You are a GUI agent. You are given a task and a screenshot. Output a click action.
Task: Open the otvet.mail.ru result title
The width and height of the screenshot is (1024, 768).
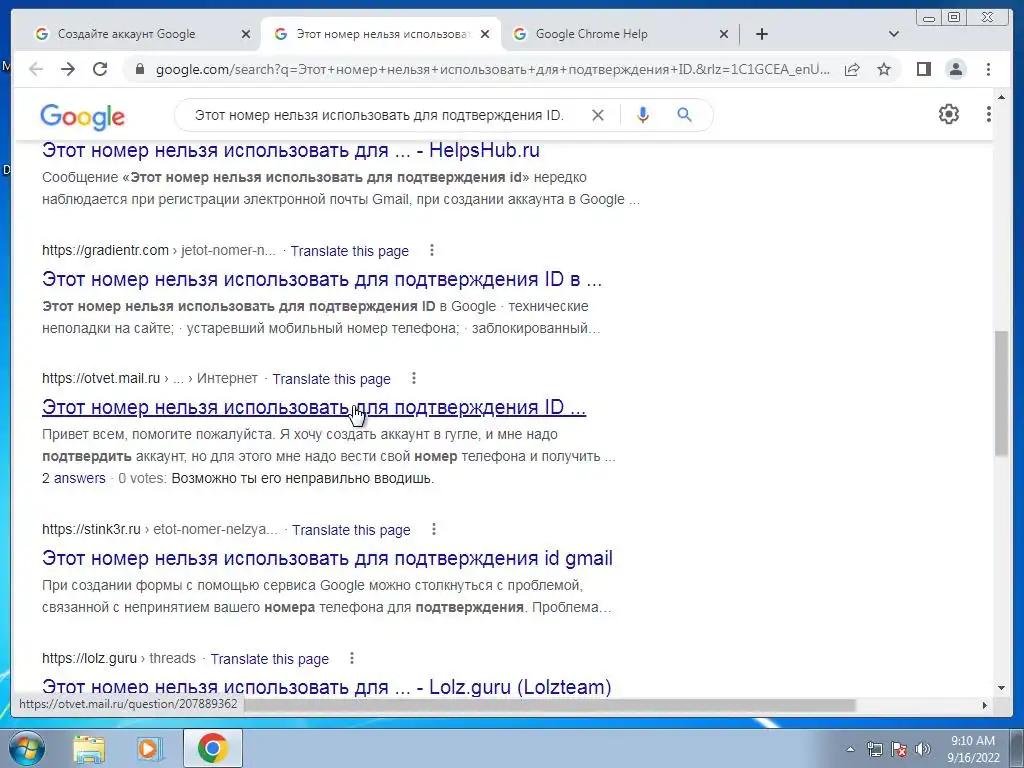314,407
